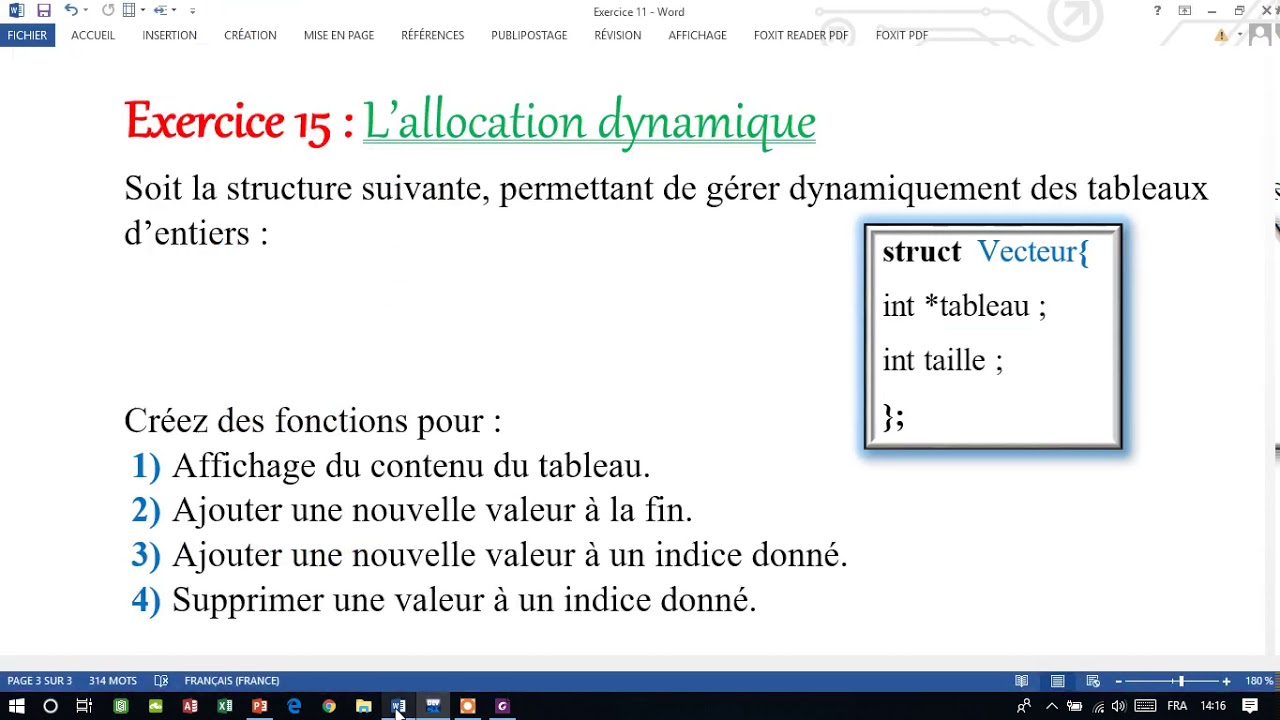Switch to the INSERTION ribbon tab
The image size is (1280, 720).
169,35
